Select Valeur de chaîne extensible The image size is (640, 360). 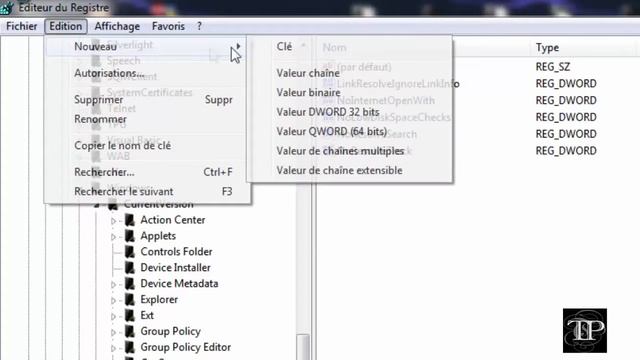(339, 171)
